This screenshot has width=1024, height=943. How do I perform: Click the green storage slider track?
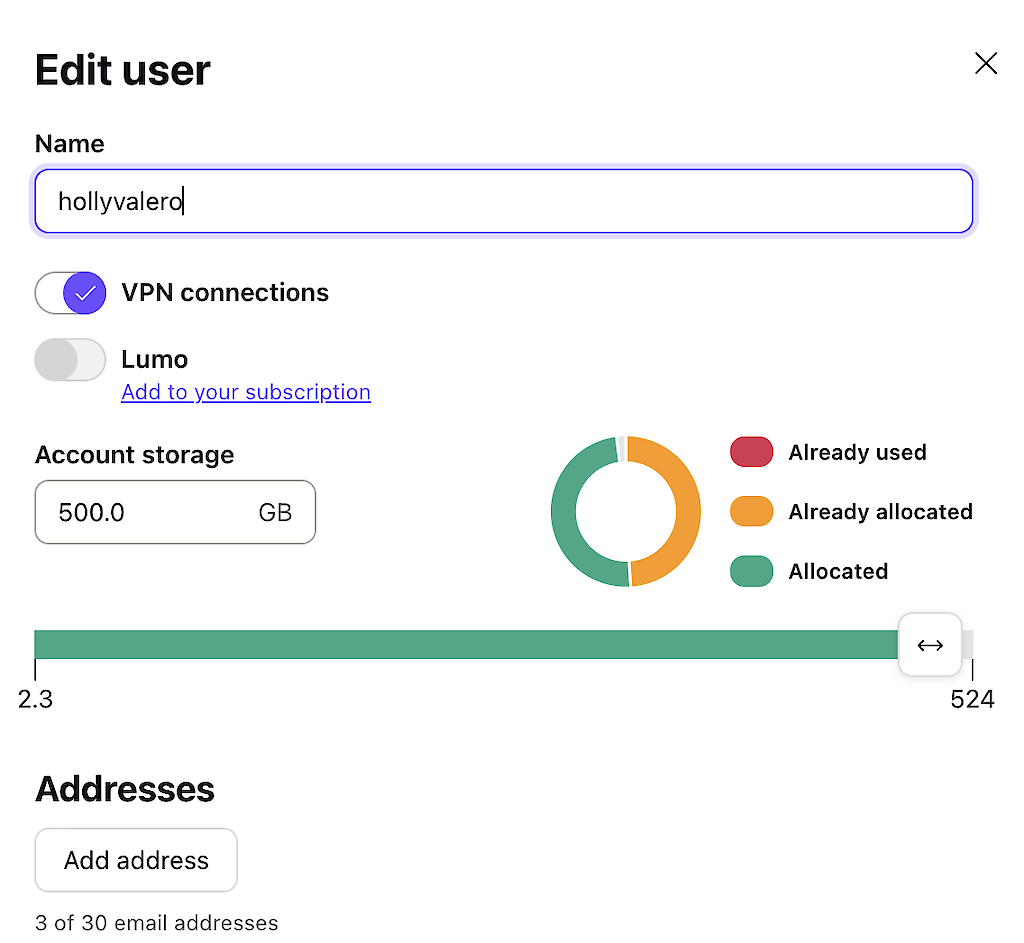click(x=465, y=645)
